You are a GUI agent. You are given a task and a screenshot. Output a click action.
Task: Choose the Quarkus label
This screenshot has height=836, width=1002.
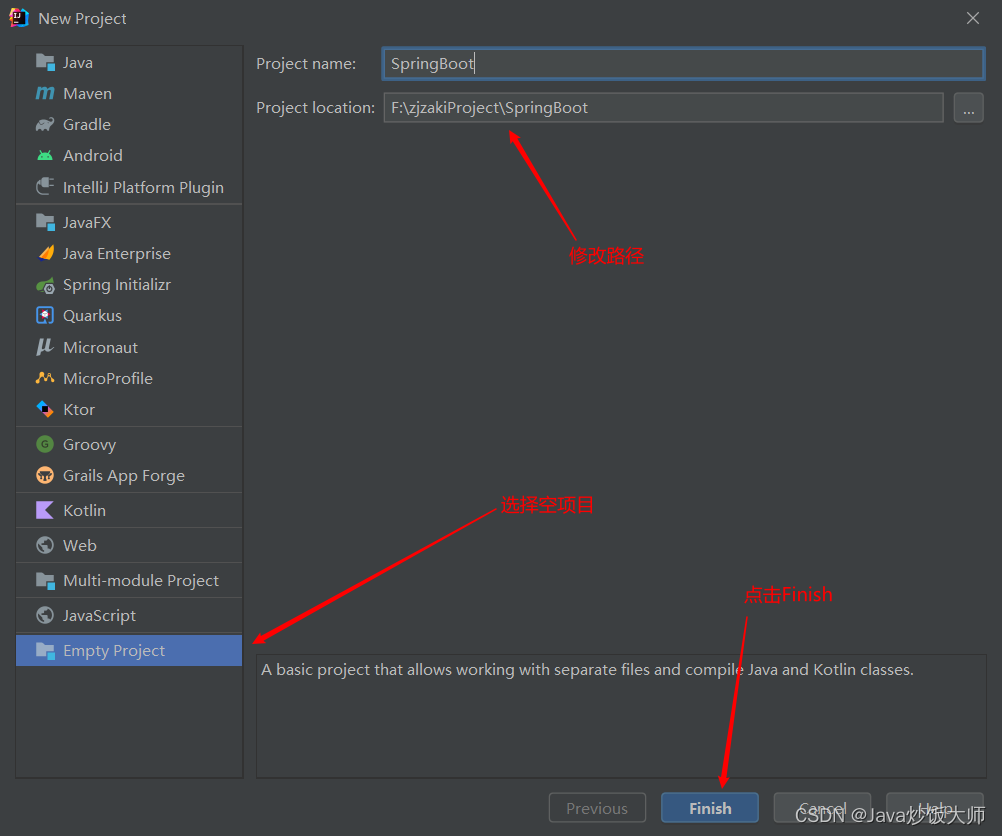pyautogui.click(x=92, y=316)
